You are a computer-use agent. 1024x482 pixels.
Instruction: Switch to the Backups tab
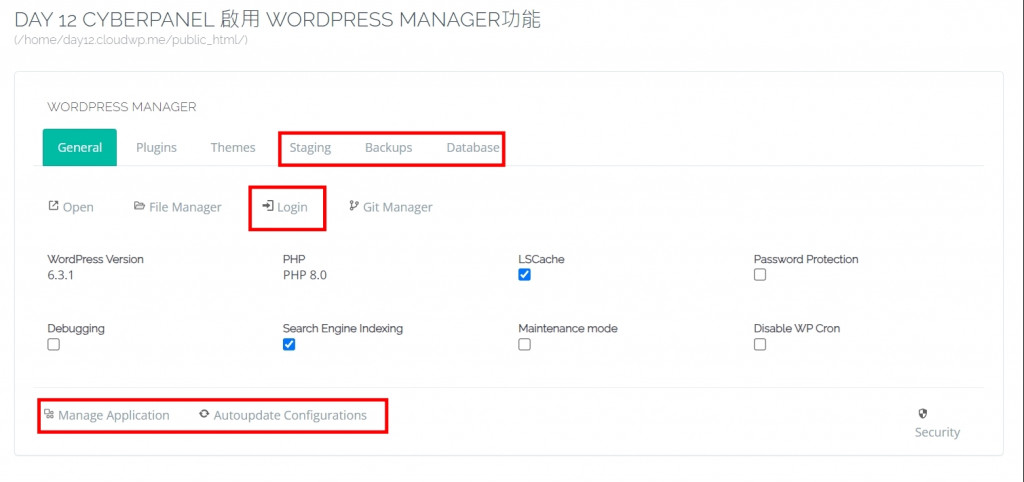389,148
